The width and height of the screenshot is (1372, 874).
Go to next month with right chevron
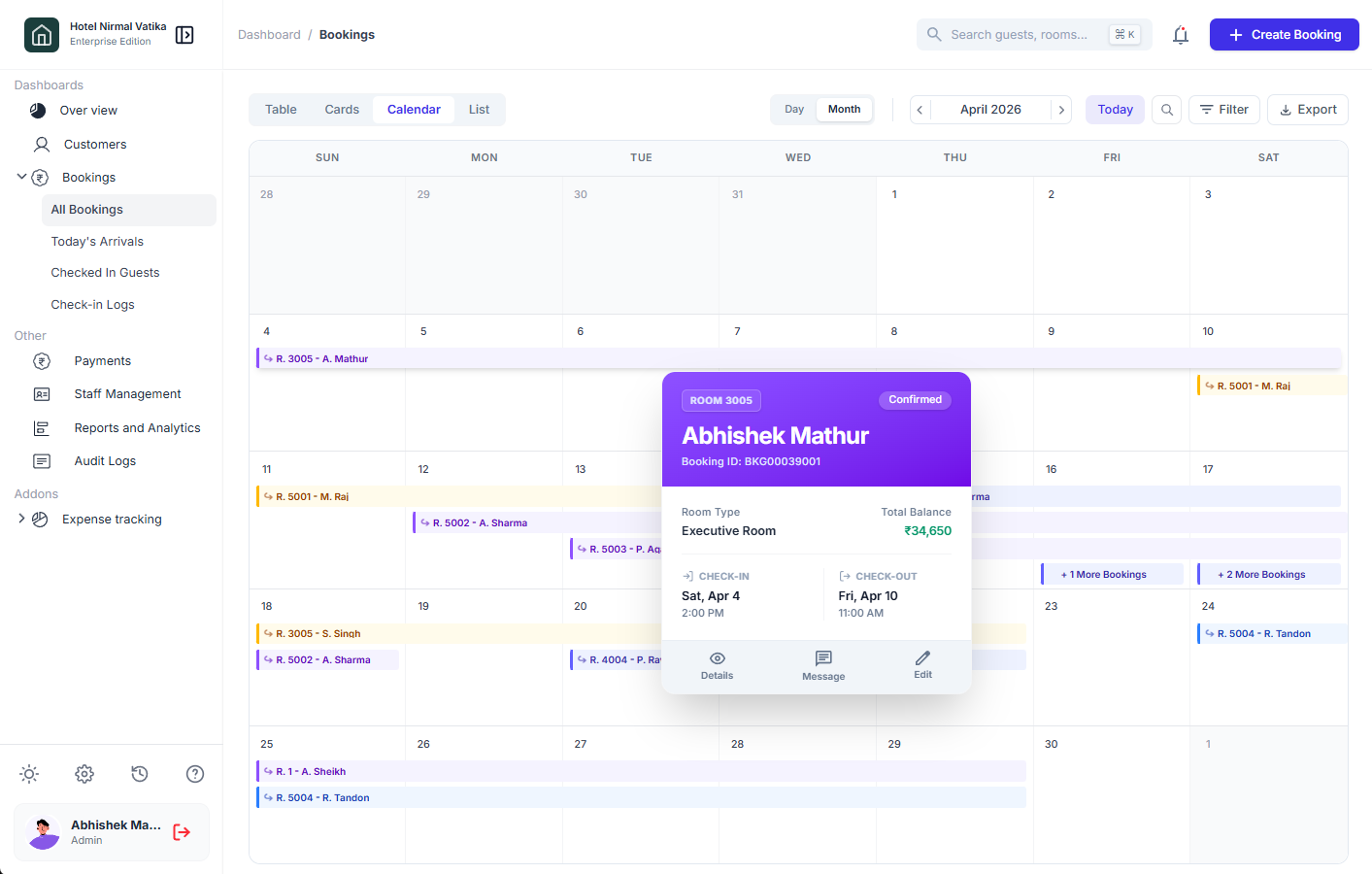pyautogui.click(x=1061, y=110)
